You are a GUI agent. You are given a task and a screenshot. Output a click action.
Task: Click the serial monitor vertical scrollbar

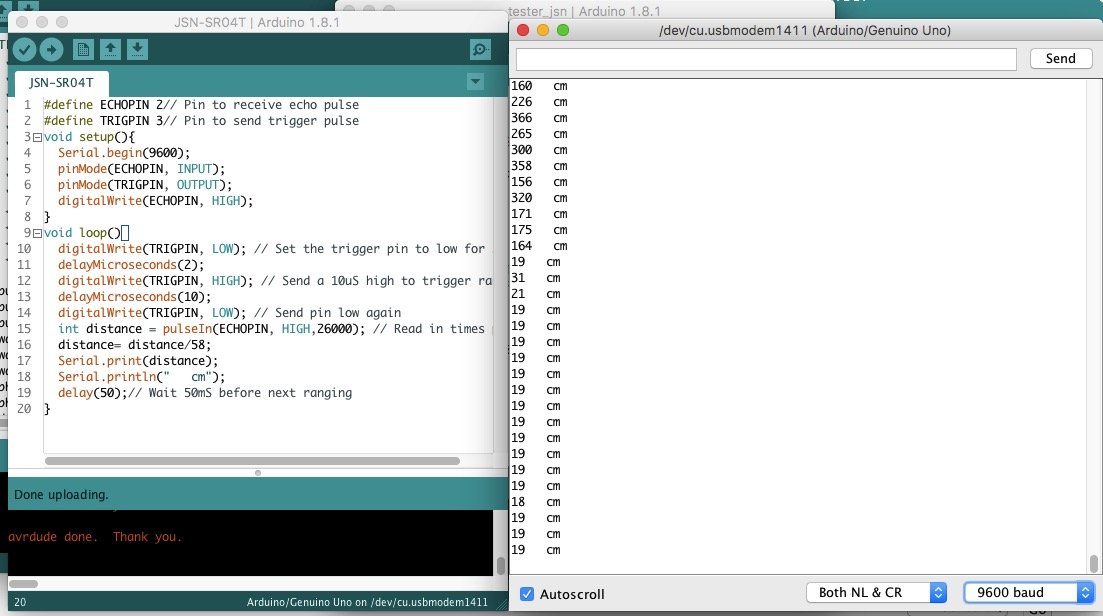pyautogui.click(x=1093, y=562)
